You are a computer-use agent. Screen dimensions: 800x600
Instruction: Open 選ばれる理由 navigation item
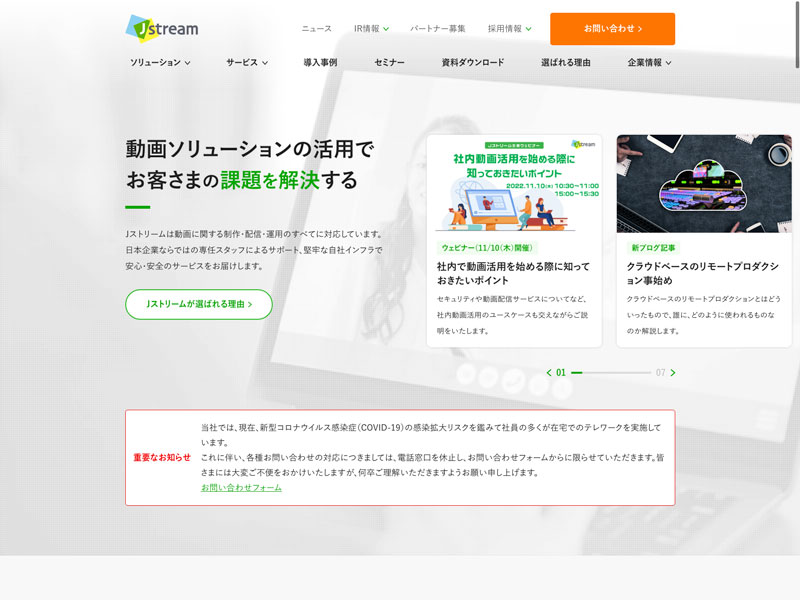[566, 62]
